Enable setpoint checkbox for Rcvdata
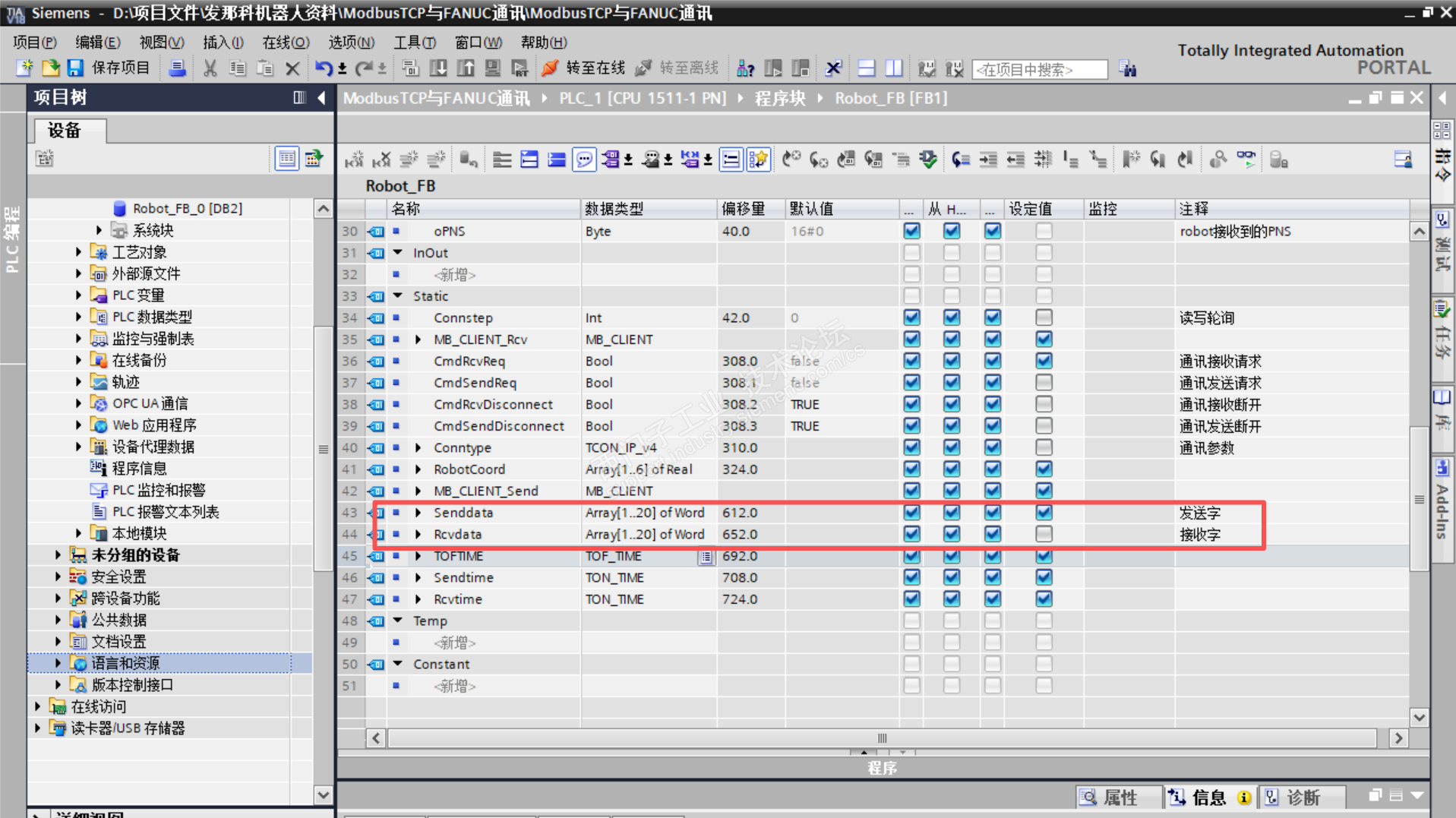1456x818 pixels. click(1044, 534)
